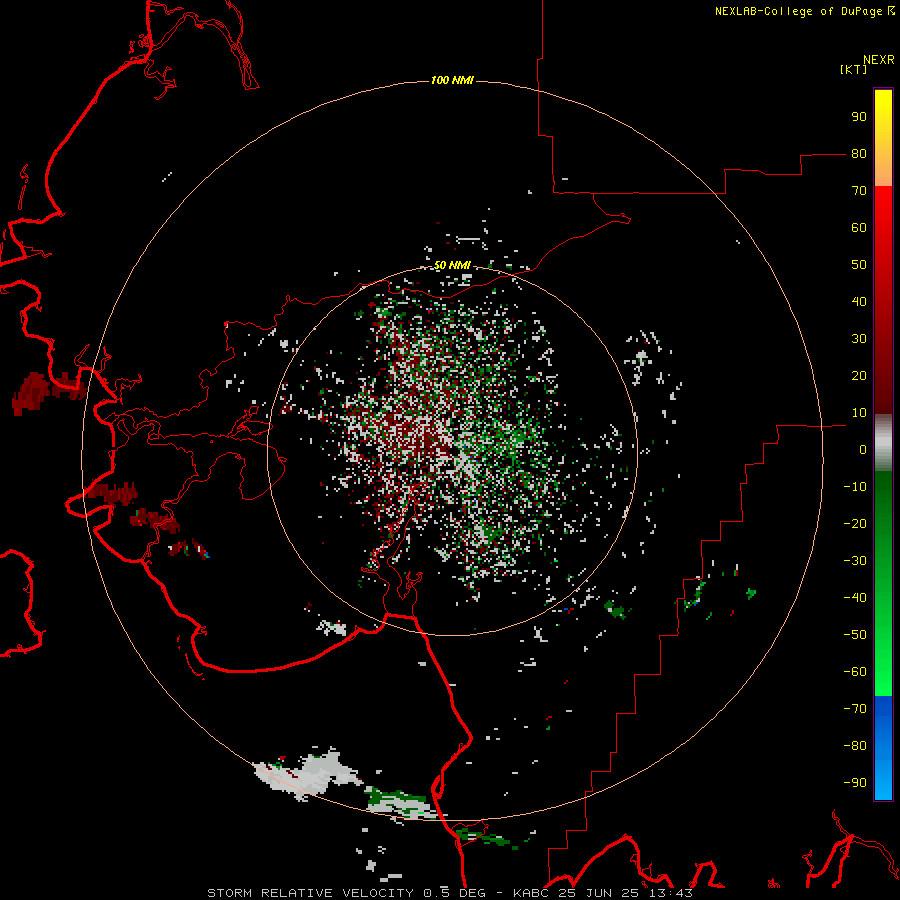The image size is (900, 900).
Task: Click the -70 value on velocity scale
Action: tap(855, 709)
